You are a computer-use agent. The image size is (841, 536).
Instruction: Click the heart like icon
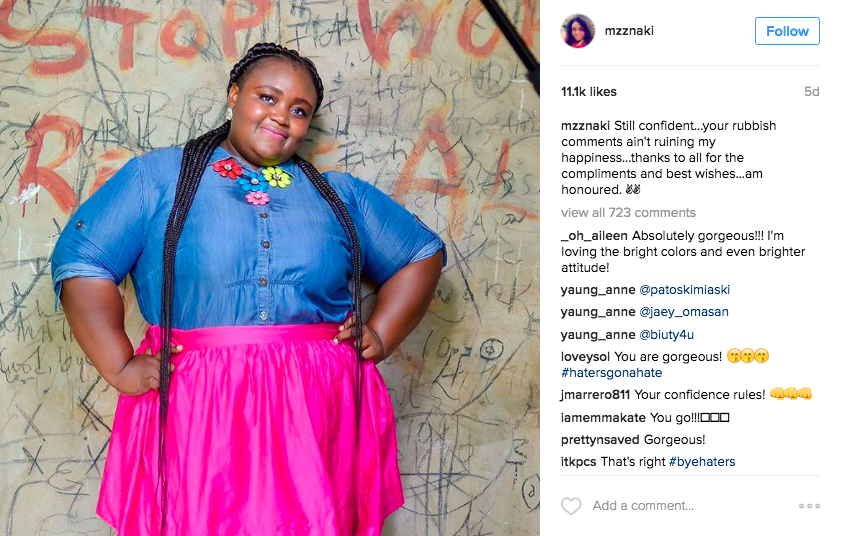[571, 506]
